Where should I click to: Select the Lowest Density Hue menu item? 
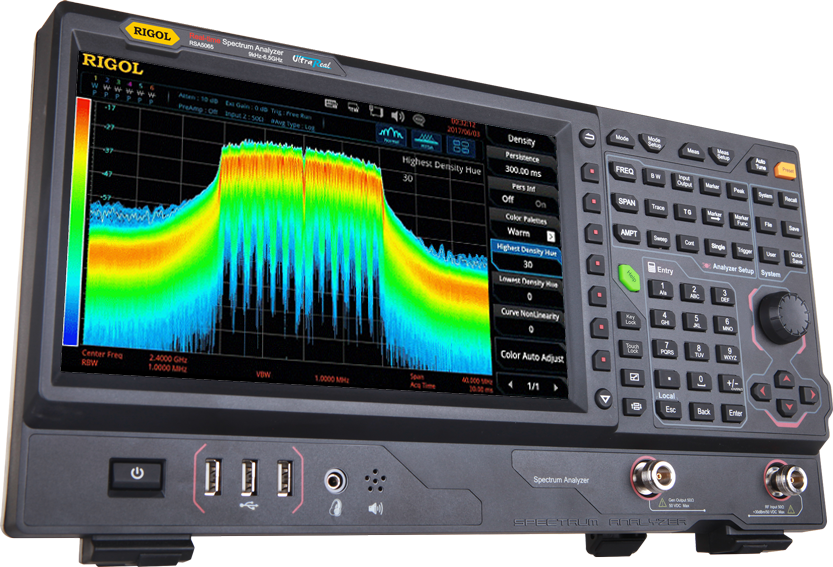pyautogui.click(x=529, y=289)
